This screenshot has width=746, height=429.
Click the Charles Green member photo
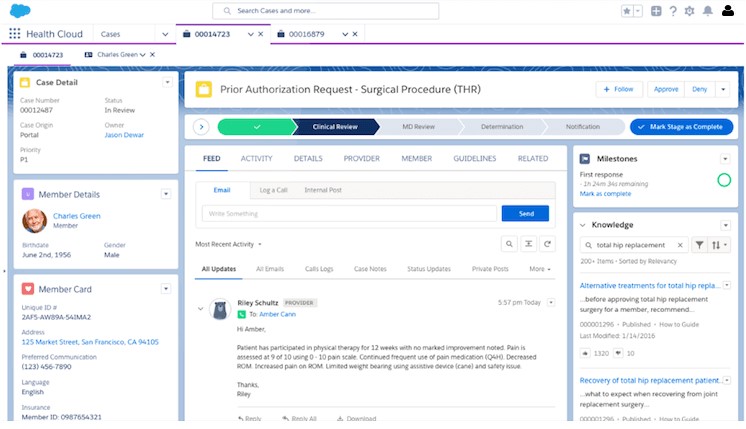pyautogui.click(x=34, y=220)
